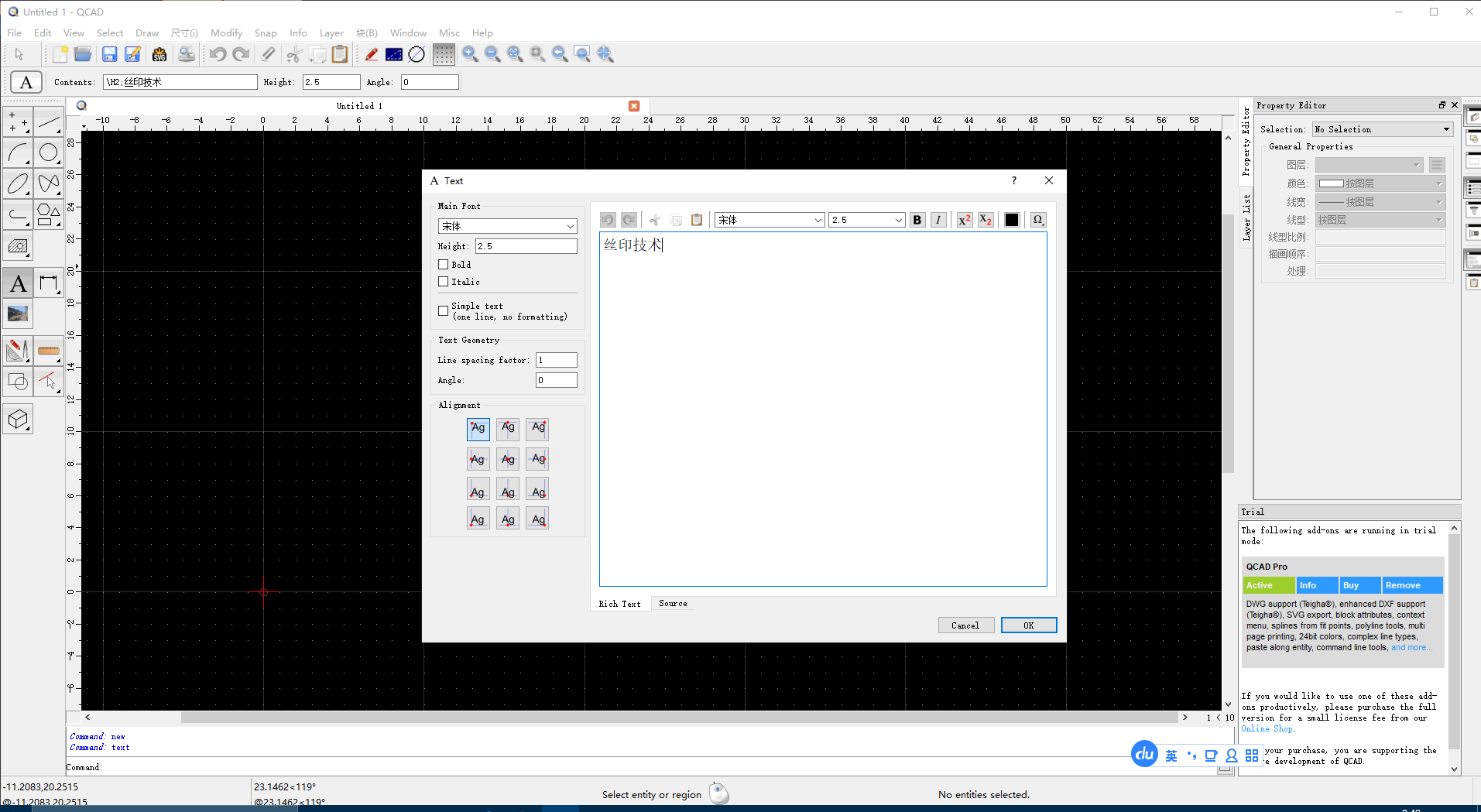Switch to the Source tab
The width and height of the screenshot is (1481, 812).
[x=672, y=603]
